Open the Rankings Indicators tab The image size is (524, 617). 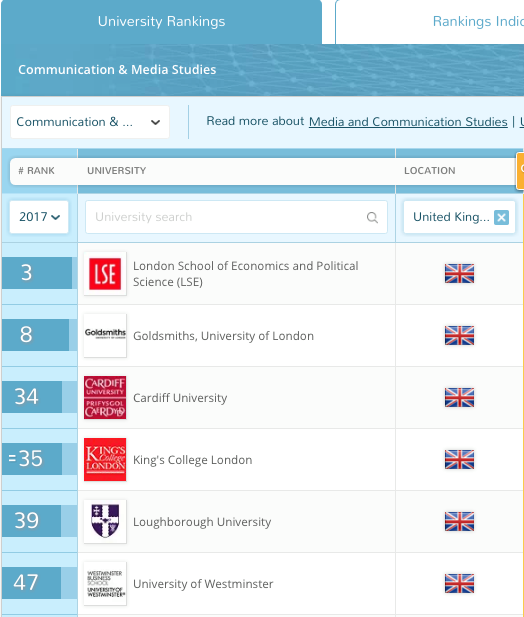pyautogui.click(x=430, y=22)
